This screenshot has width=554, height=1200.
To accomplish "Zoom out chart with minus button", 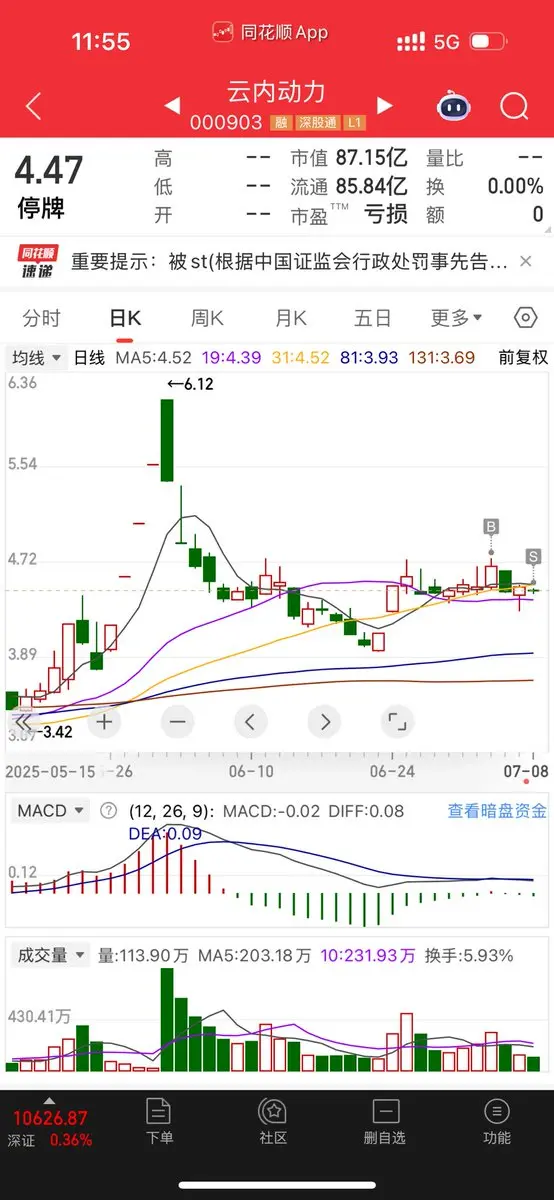I will coord(178,720).
